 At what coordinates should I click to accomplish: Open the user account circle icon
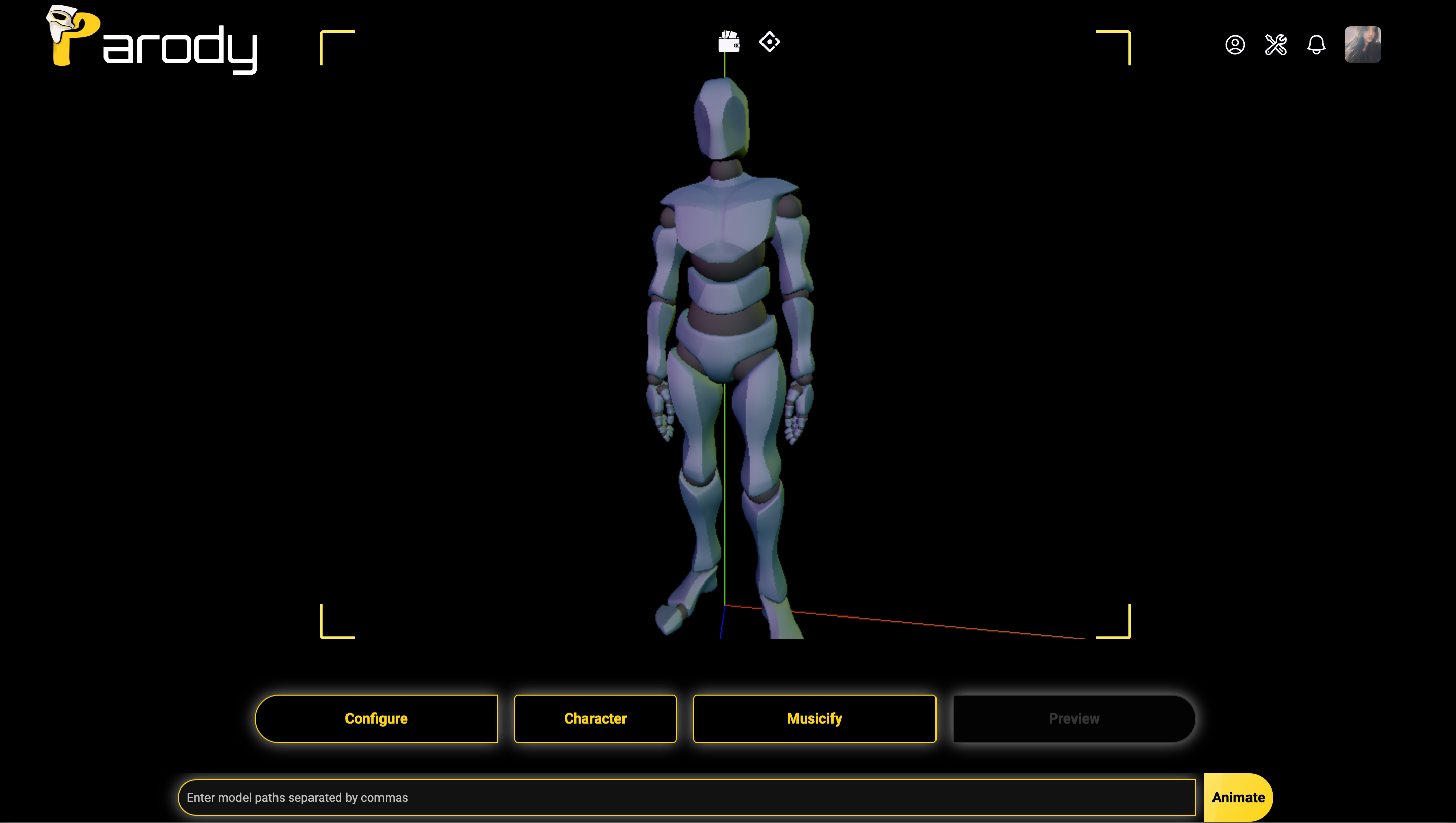[x=1235, y=45]
